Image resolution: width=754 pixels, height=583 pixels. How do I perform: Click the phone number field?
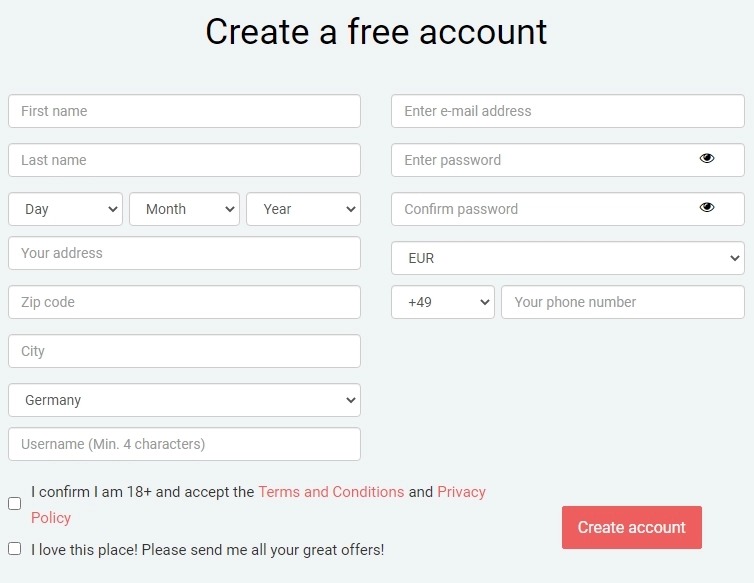click(x=622, y=302)
